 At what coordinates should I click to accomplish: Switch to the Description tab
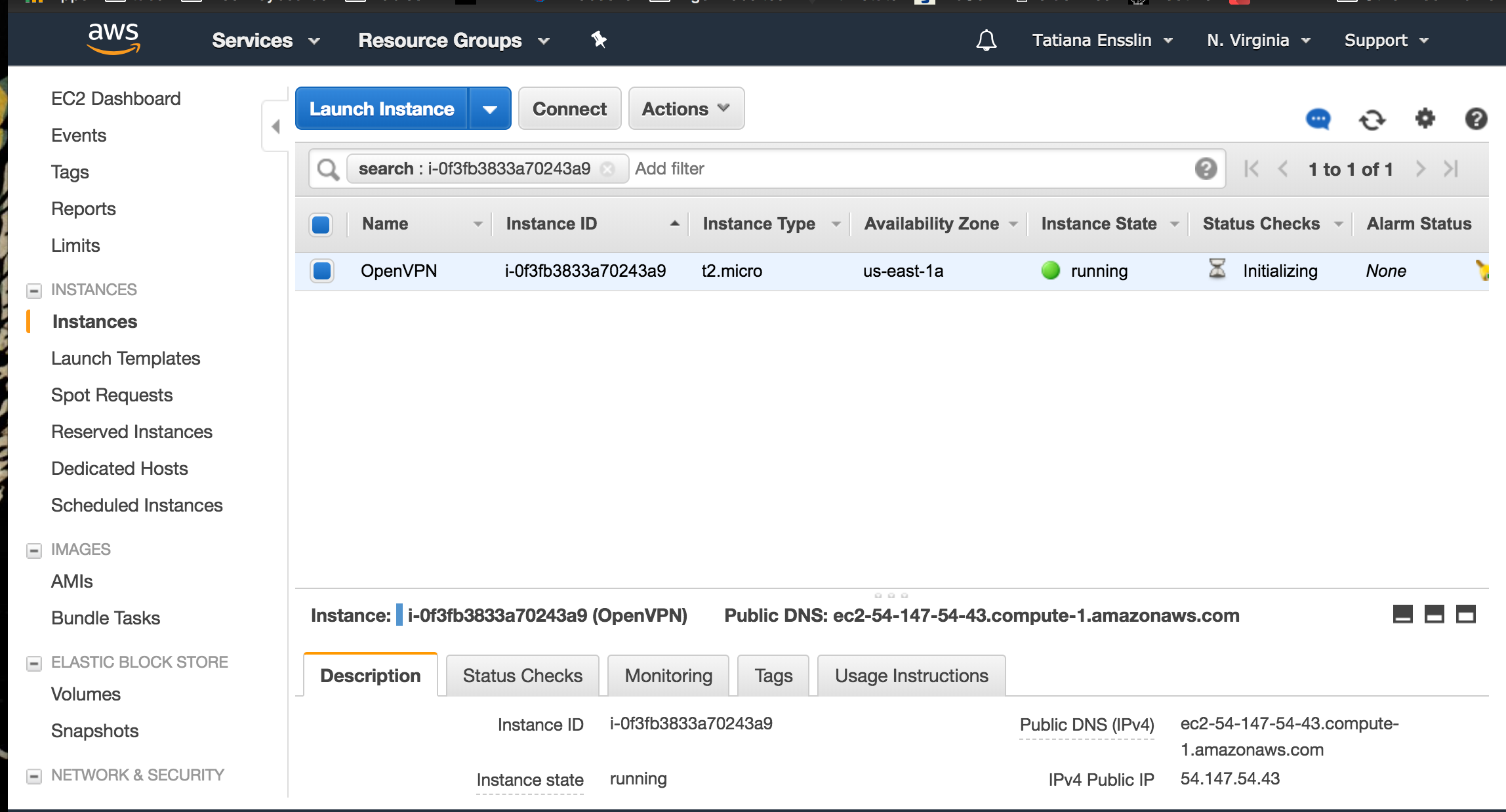(x=371, y=676)
